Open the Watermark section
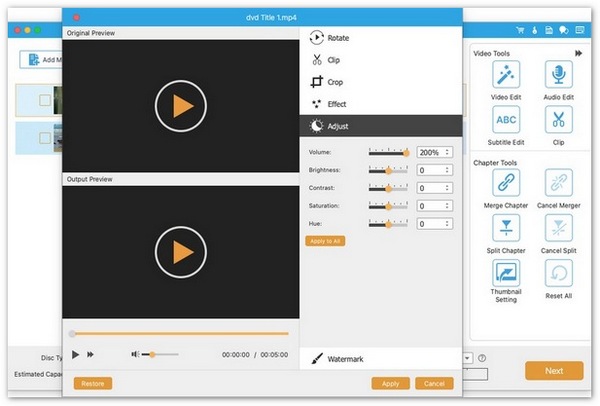The width and height of the screenshot is (600, 406). tap(381, 359)
